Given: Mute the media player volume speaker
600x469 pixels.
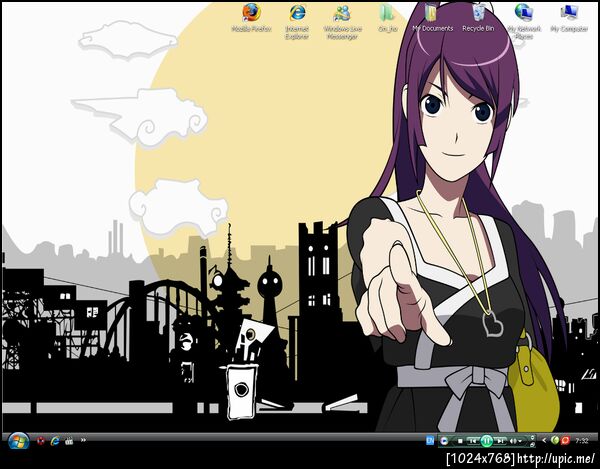Looking at the screenshot, I should pos(513,441).
